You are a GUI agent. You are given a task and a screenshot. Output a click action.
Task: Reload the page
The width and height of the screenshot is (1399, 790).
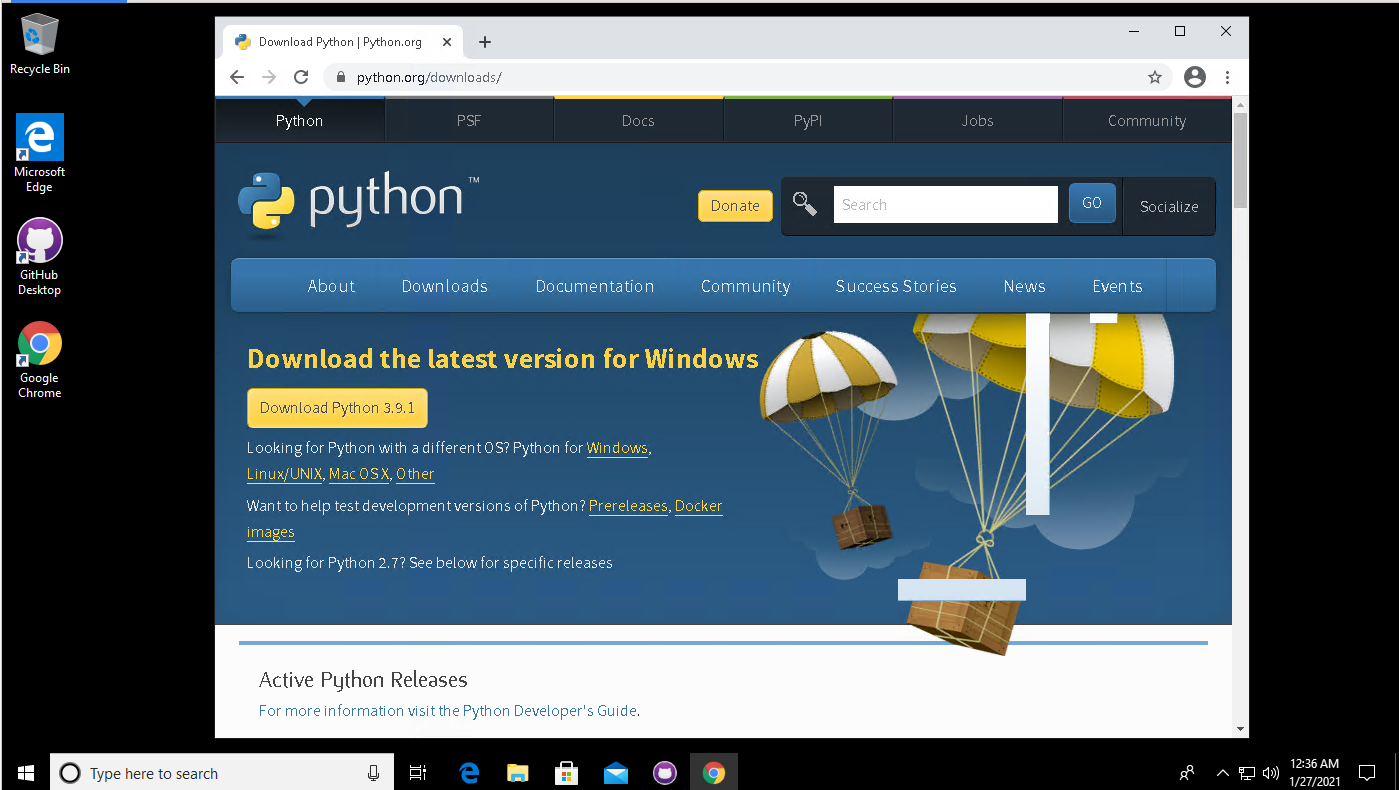pos(301,77)
